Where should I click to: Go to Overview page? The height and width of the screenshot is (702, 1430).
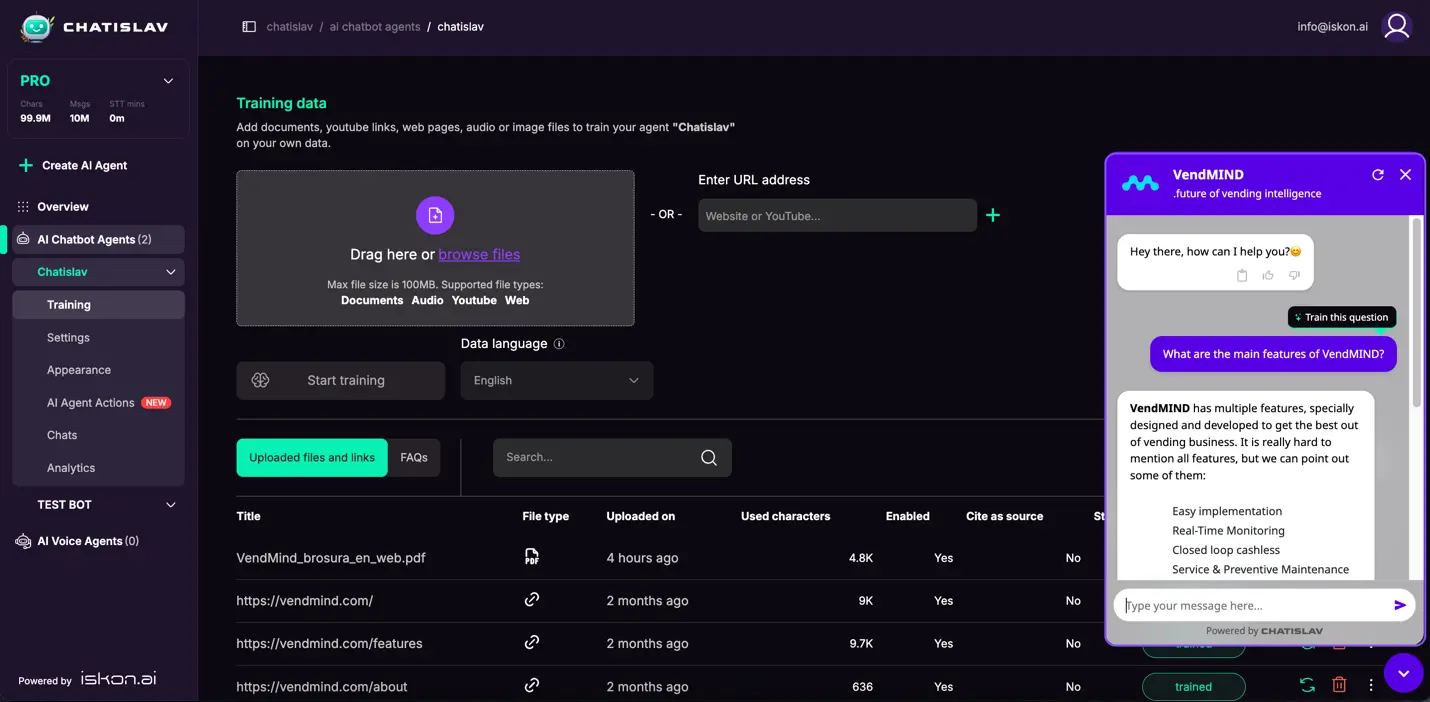pos(63,207)
